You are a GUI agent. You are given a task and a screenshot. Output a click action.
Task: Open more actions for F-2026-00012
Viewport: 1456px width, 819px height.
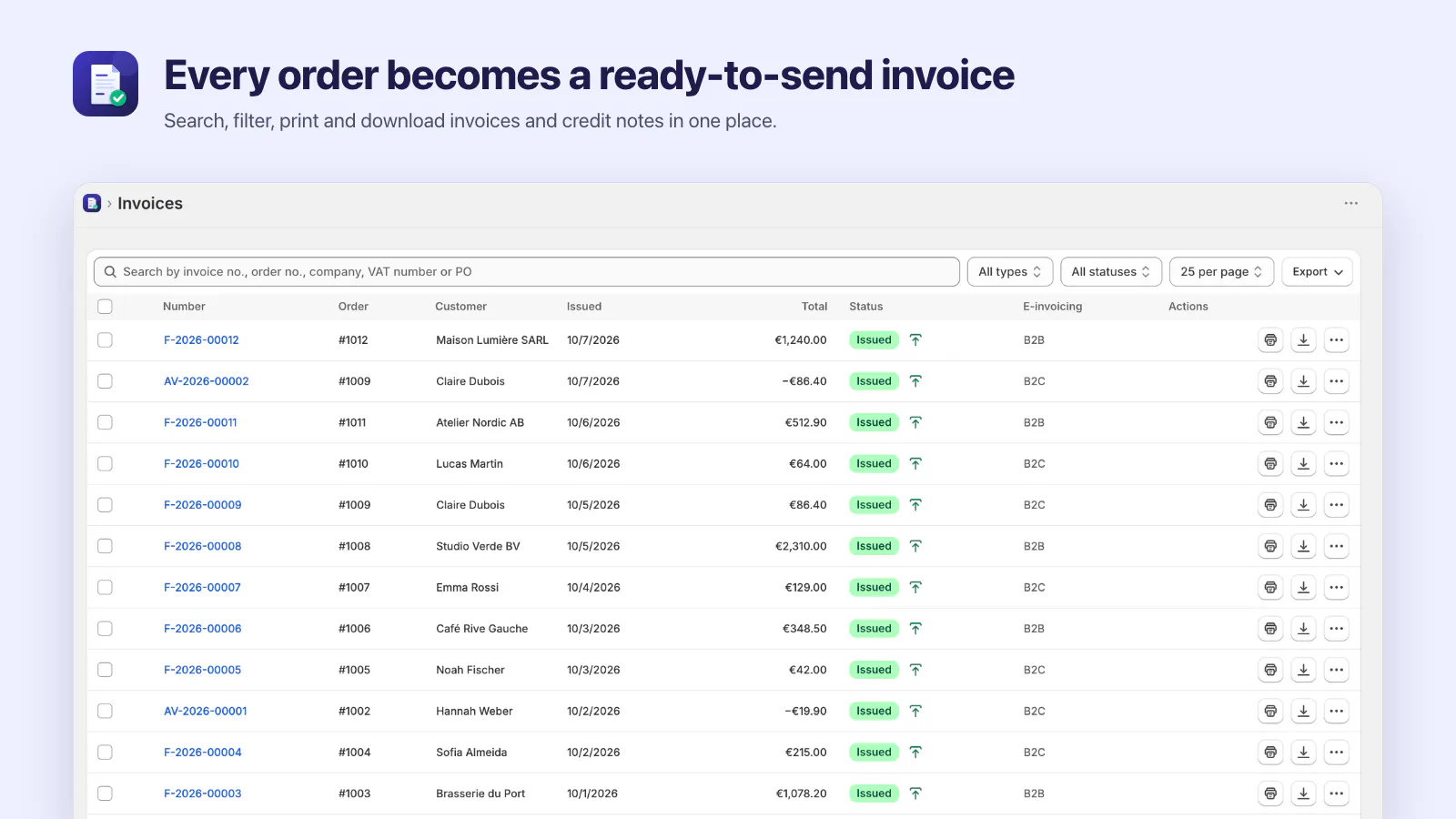(x=1336, y=340)
